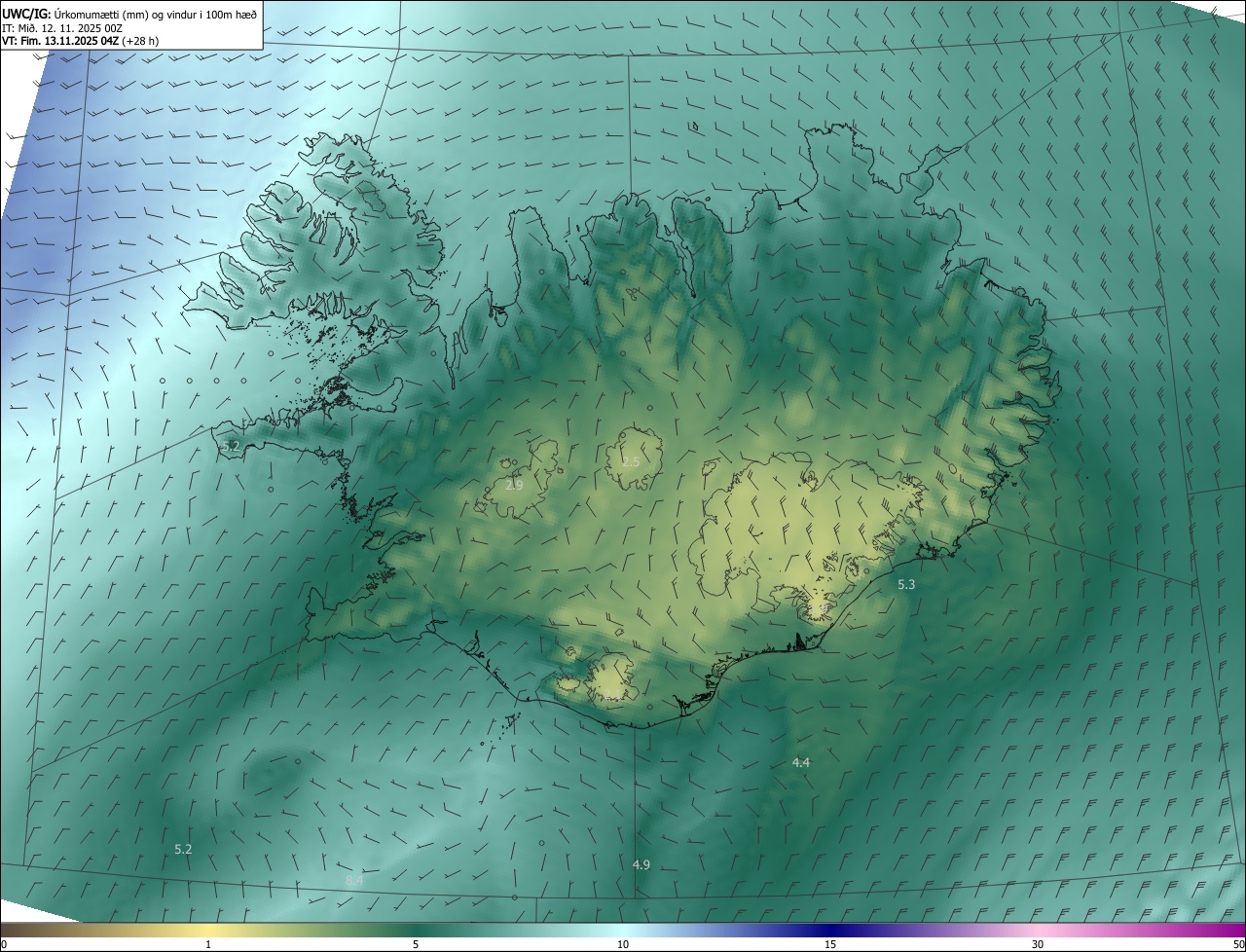The image size is (1246, 952).
Task: Click the 5 tick label on the color scale
Action: pos(416,944)
